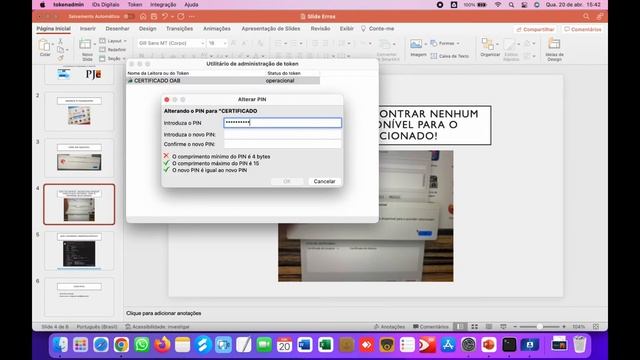Click the Compartilhar button
Image resolution: width=640 pixels, height=360 pixels.
(x=535, y=29)
